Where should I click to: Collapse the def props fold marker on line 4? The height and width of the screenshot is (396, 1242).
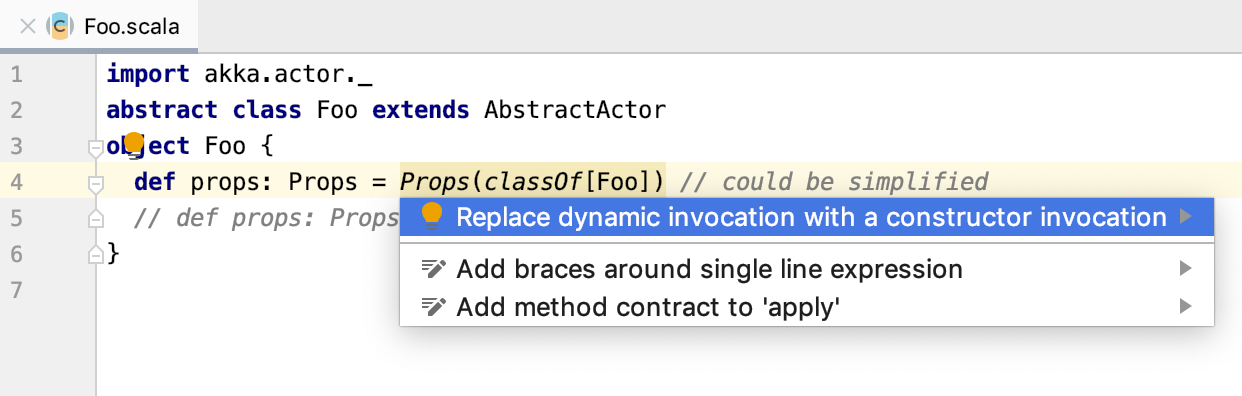pos(95,184)
